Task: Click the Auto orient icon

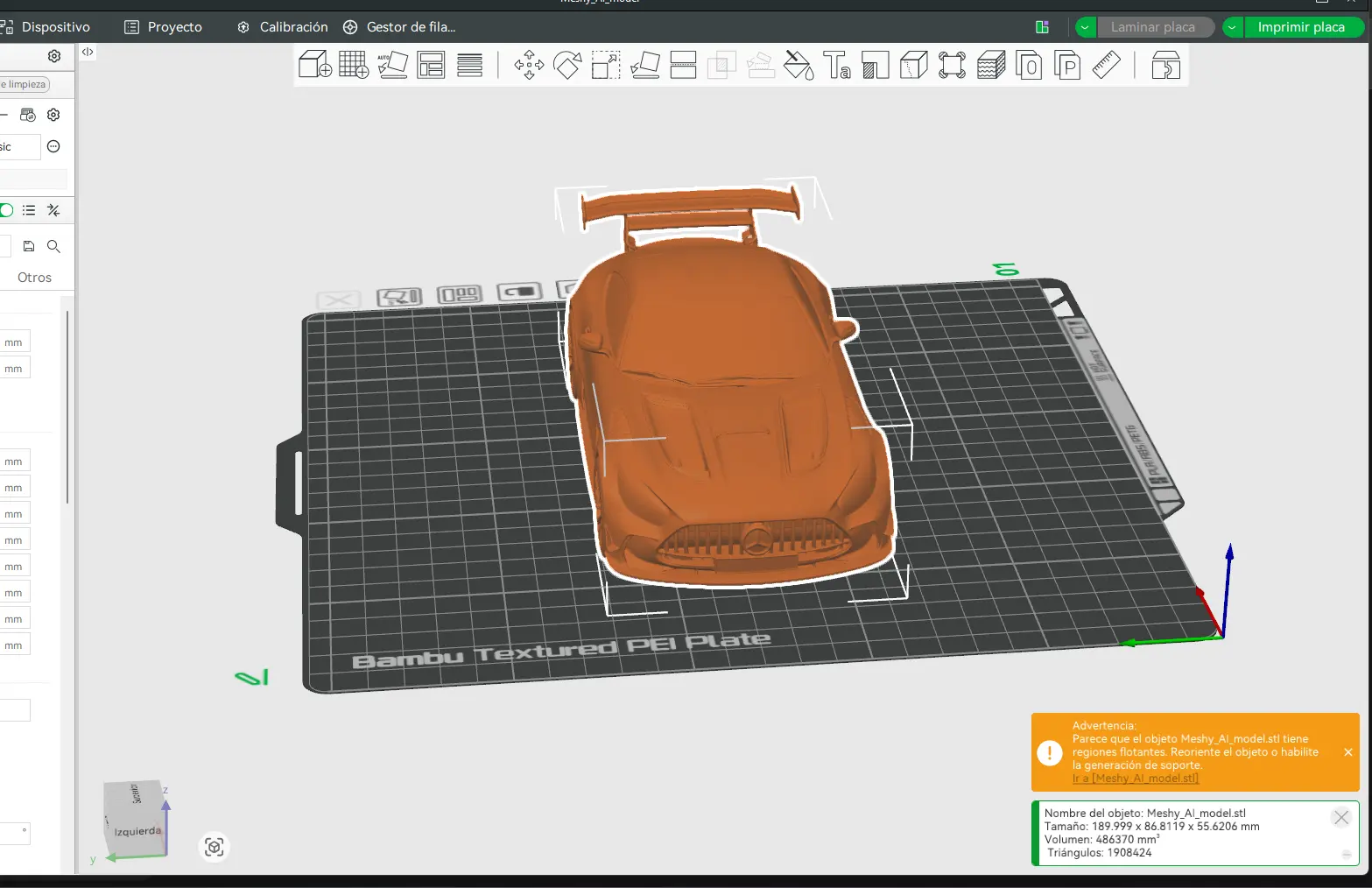Action: pyautogui.click(x=392, y=65)
